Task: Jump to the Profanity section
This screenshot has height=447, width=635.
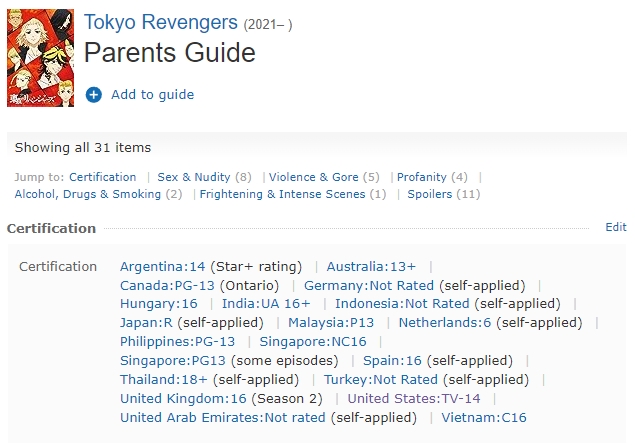Action: [422, 177]
